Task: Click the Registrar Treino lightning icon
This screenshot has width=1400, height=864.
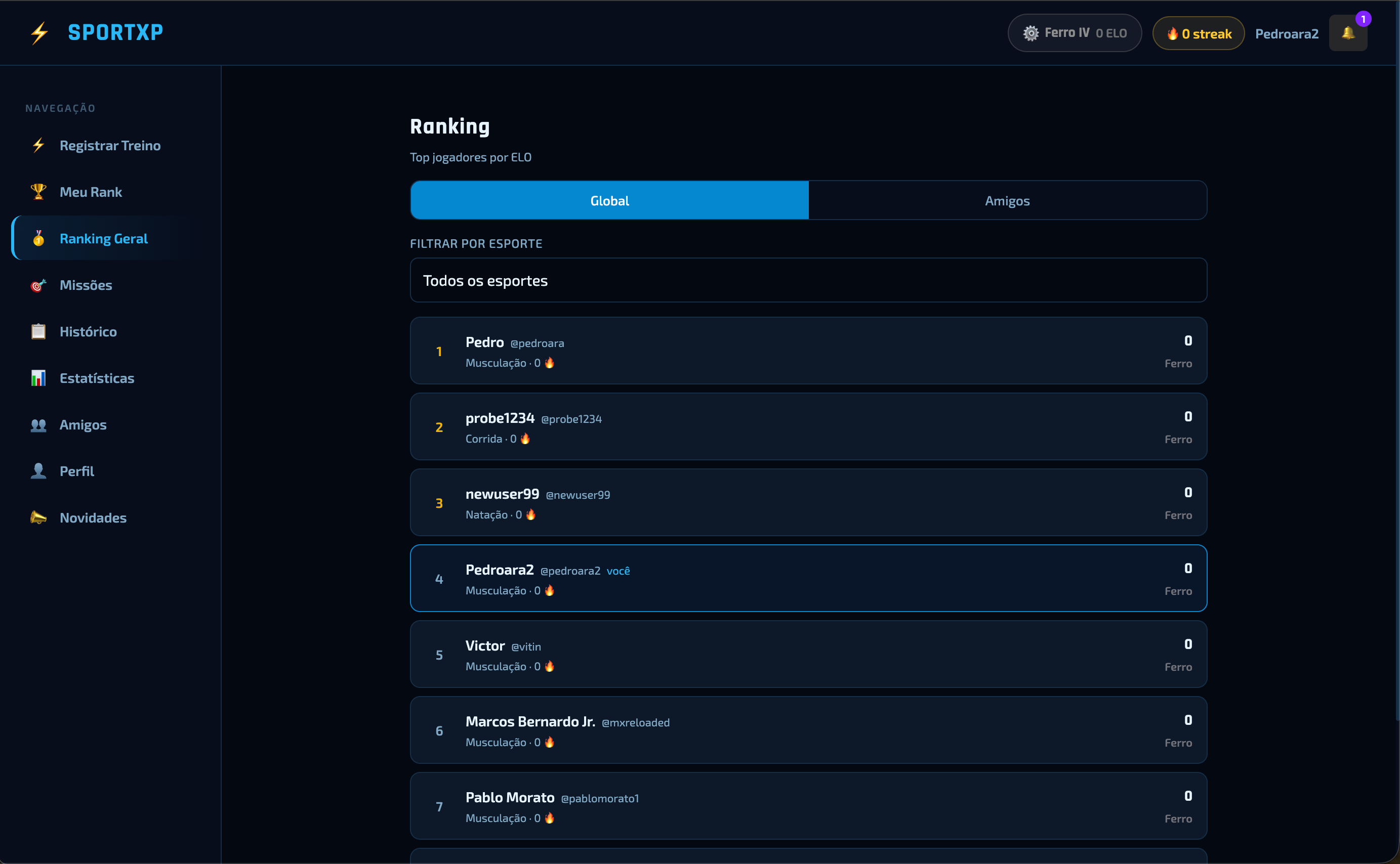Action: (x=38, y=145)
